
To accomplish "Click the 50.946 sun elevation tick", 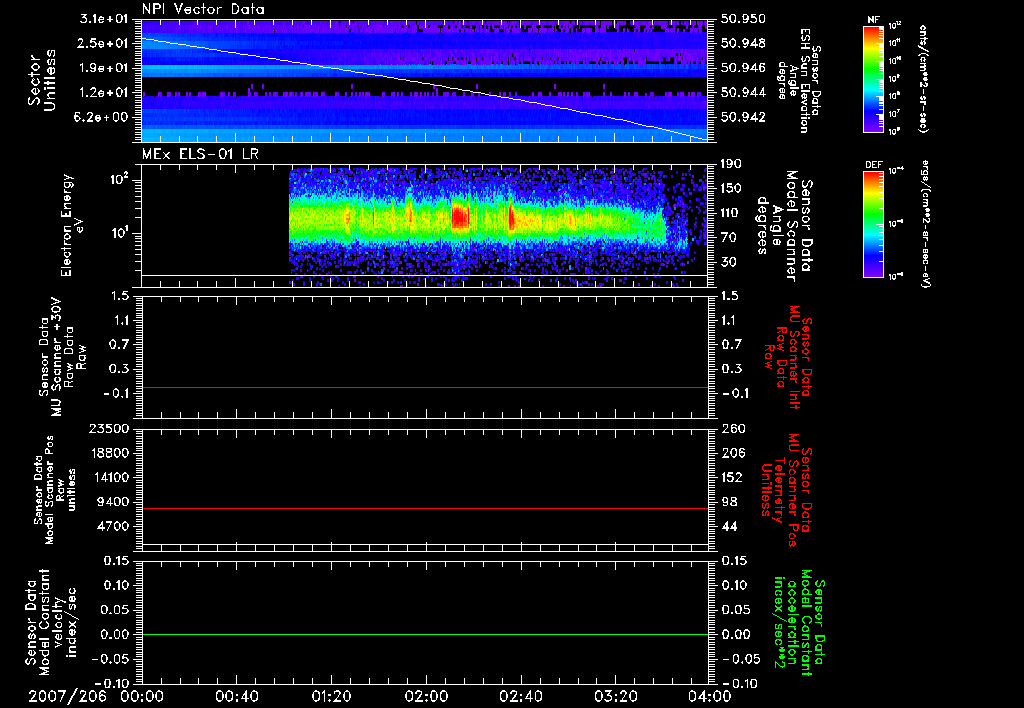I will (743, 68).
